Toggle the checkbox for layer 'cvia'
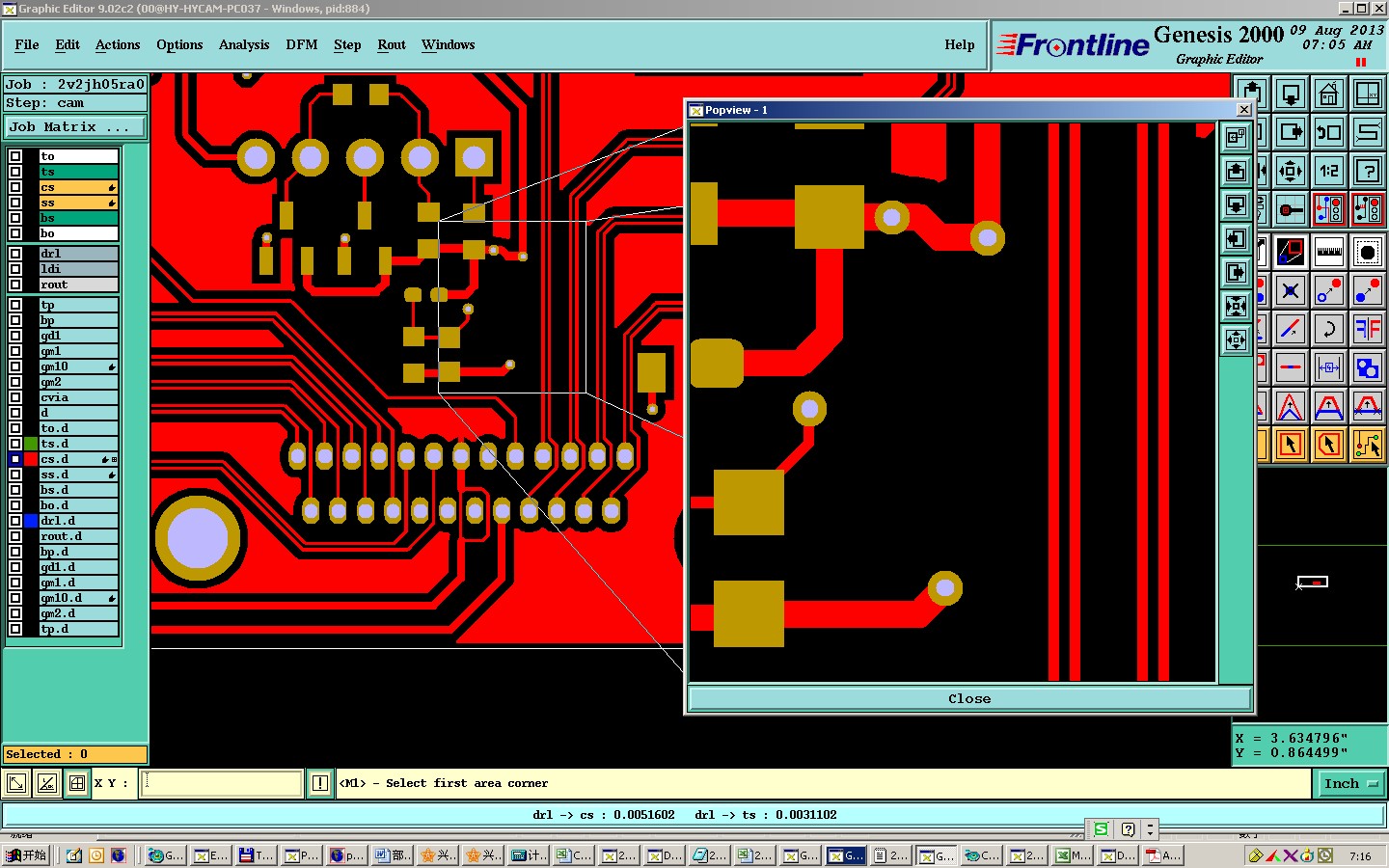Screen dimensions: 1389x868 (x=15, y=397)
